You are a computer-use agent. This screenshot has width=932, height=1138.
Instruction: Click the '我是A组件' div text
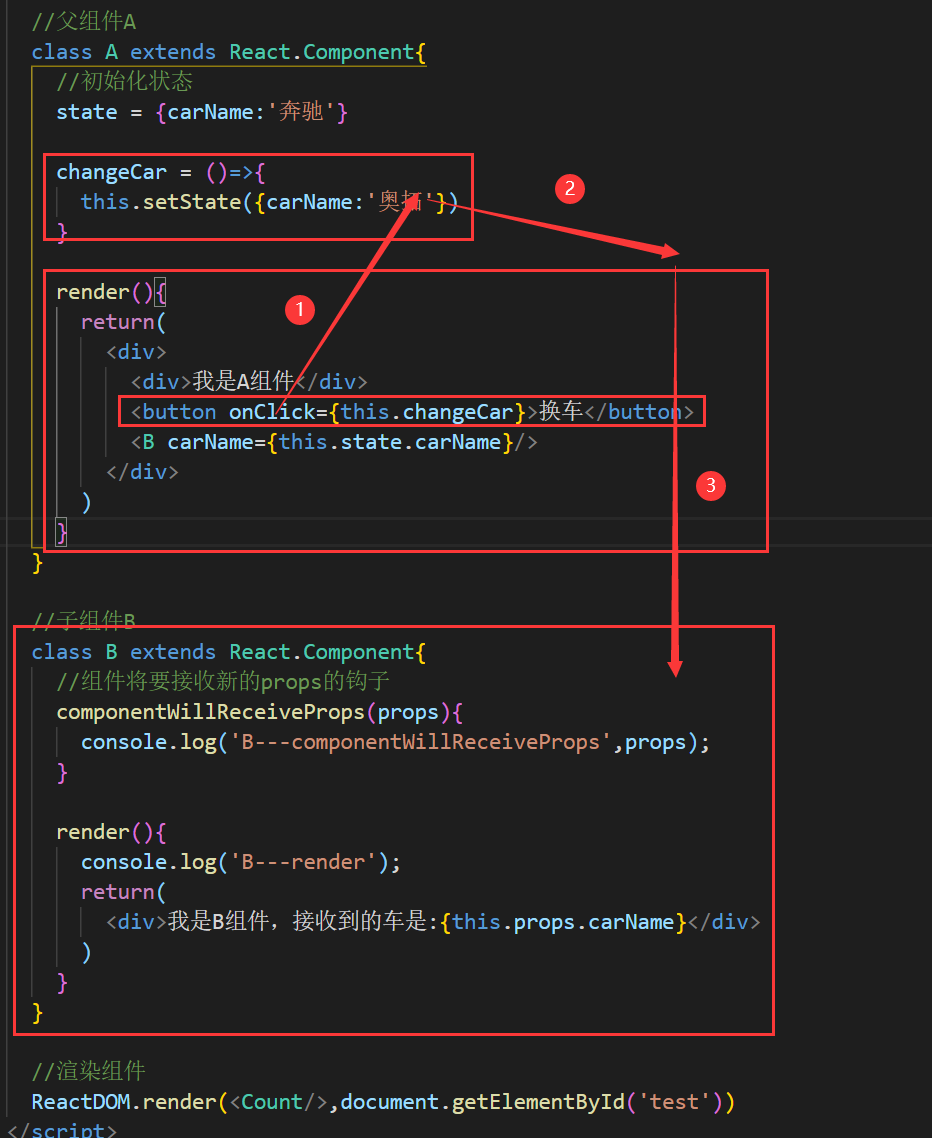click(243, 382)
